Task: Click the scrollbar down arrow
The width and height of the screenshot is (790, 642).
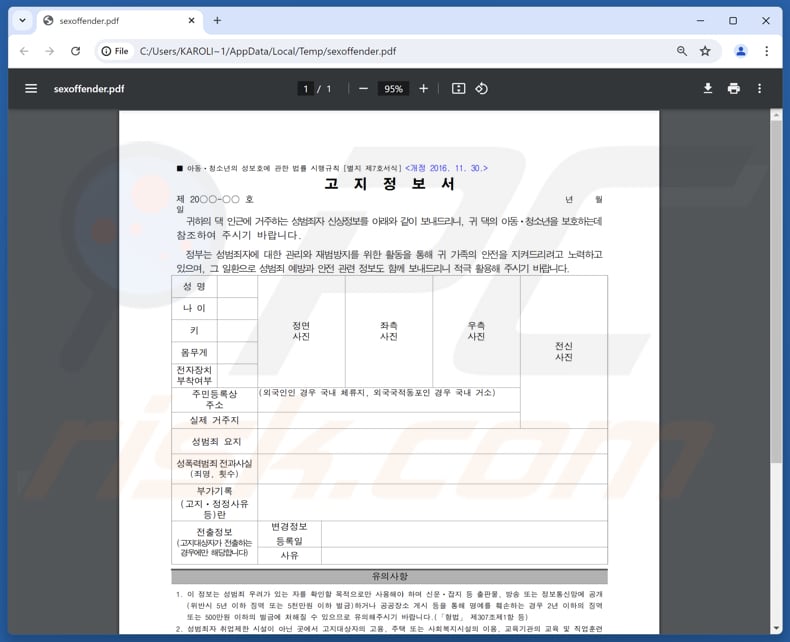Action: coord(776,628)
